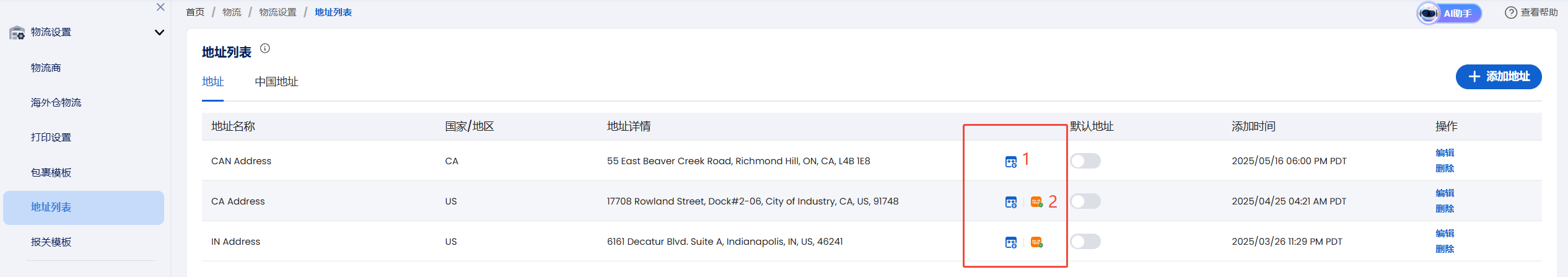
Task: Click info icon beside 地址列表 title
Action: tap(265, 48)
